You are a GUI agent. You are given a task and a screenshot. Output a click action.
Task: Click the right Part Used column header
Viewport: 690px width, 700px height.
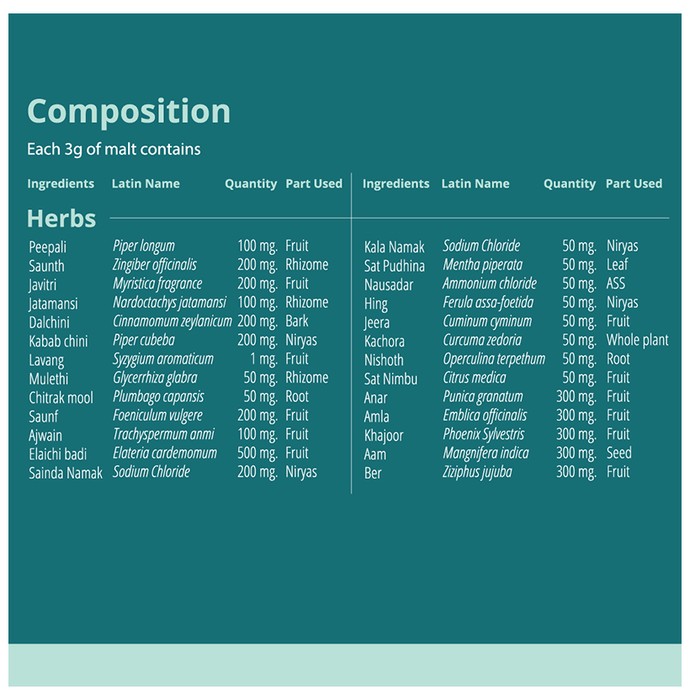click(634, 183)
